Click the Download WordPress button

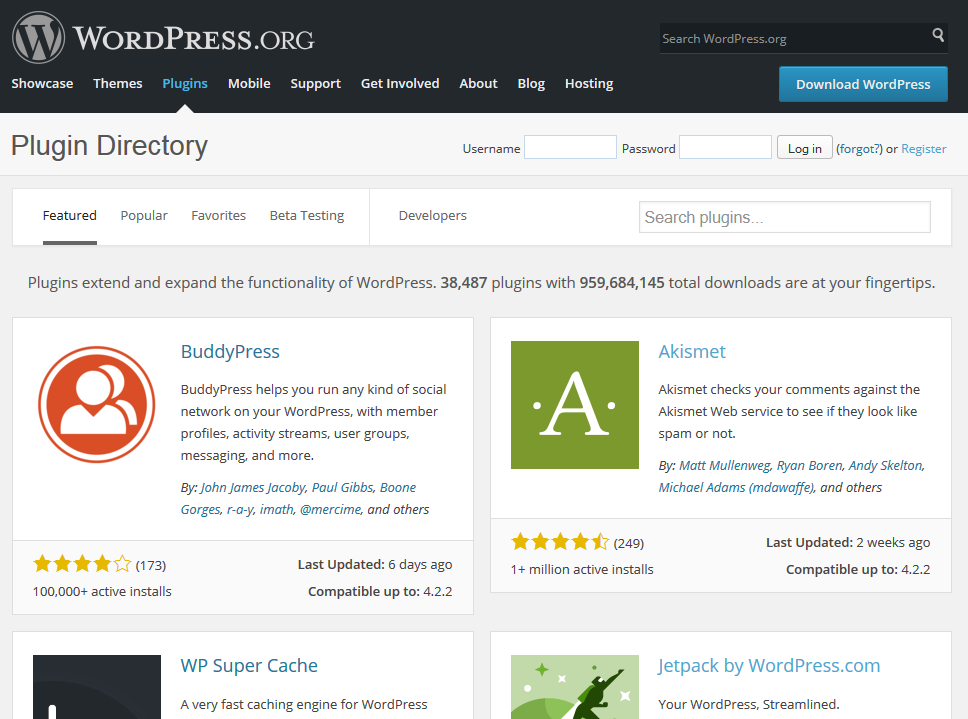pos(863,84)
